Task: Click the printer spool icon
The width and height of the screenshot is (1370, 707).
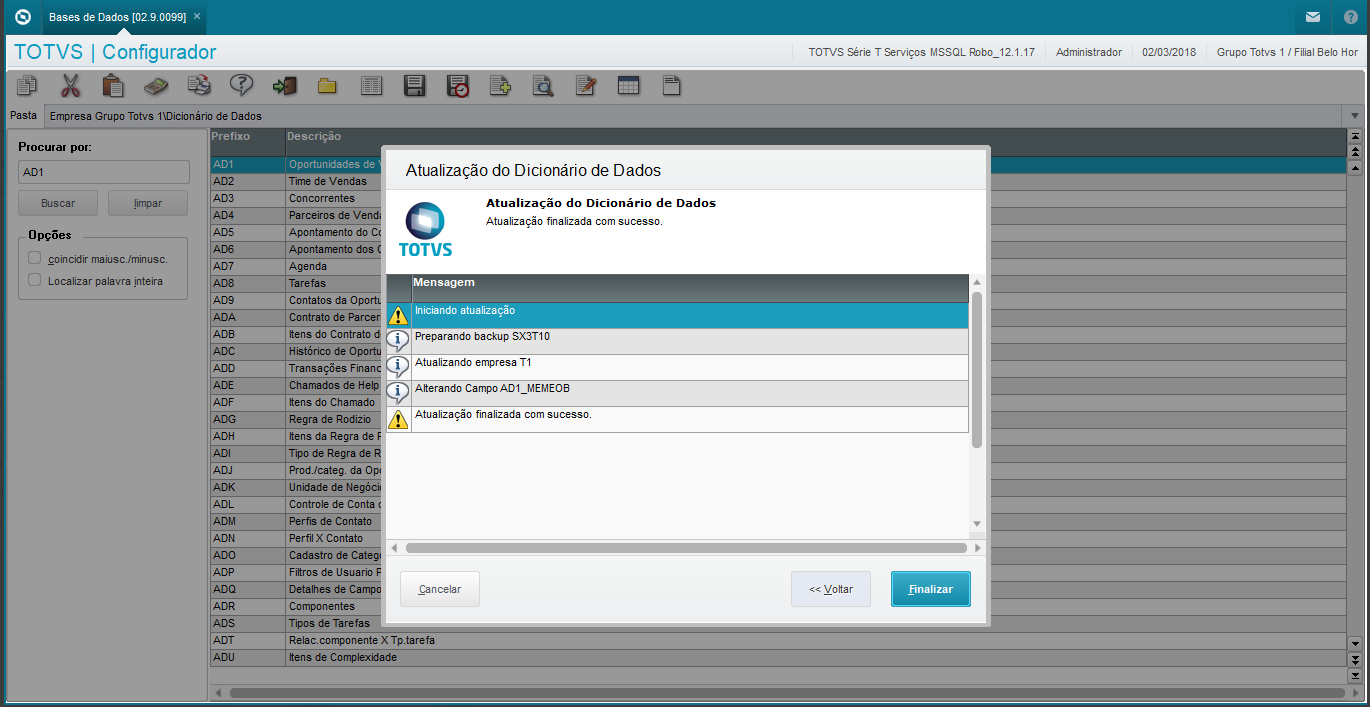Action: pos(199,86)
